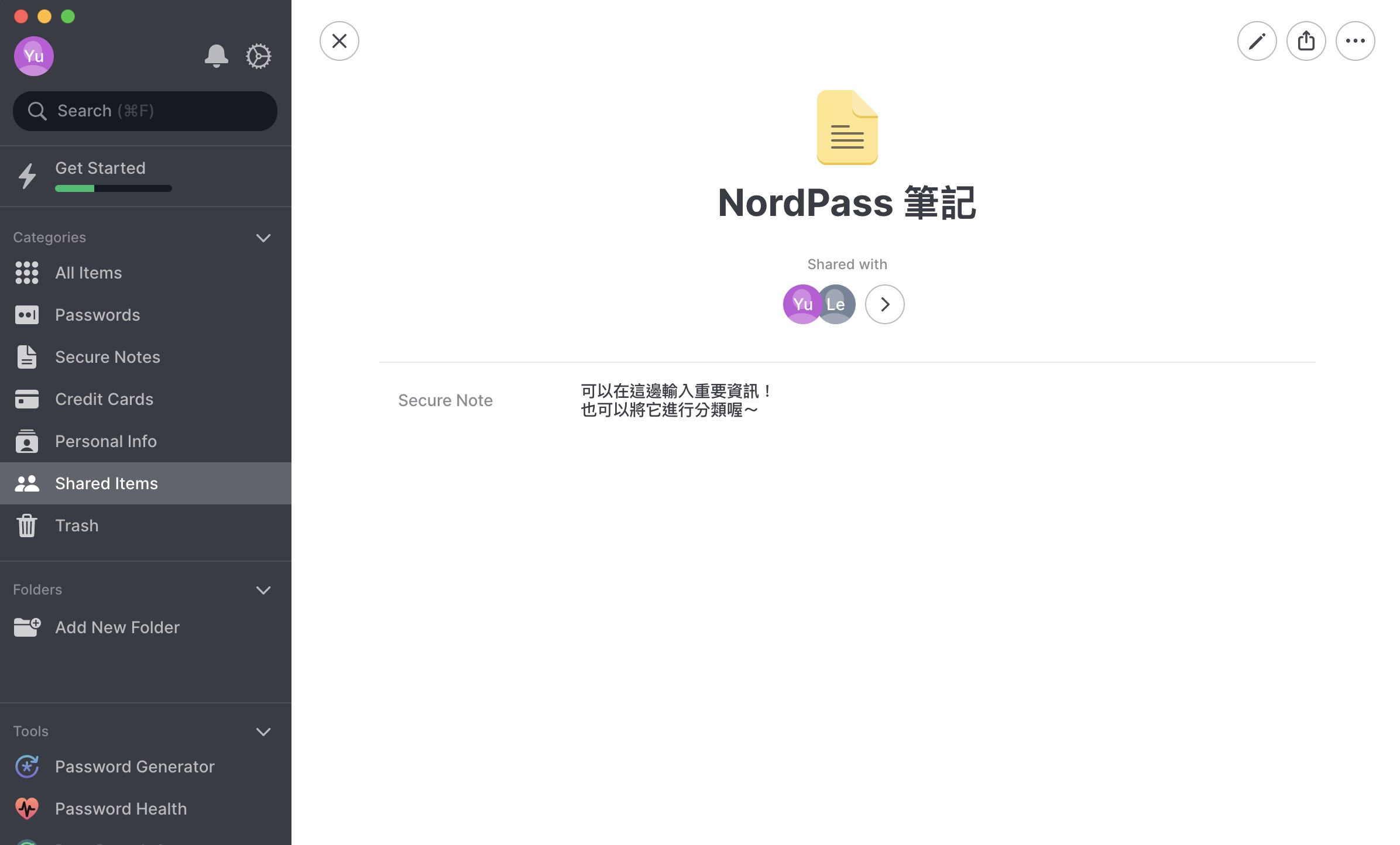Click the Personal Info icon
Image resolution: width=1400 pixels, height=845 pixels.
27,441
